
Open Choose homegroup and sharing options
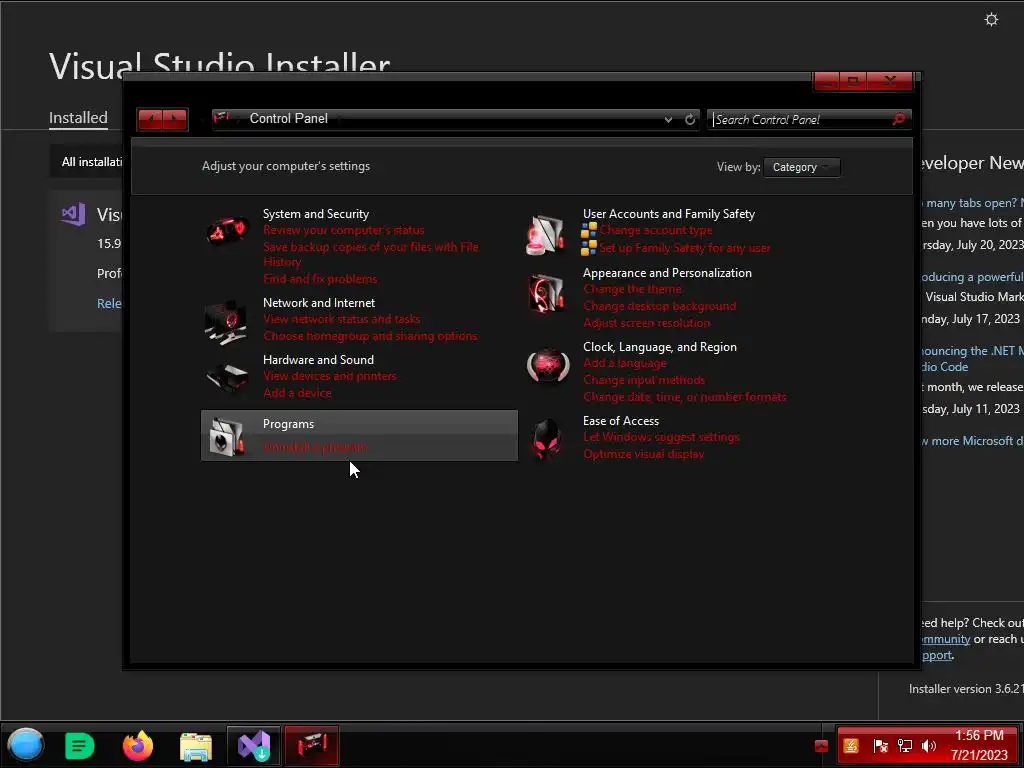(370, 336)
